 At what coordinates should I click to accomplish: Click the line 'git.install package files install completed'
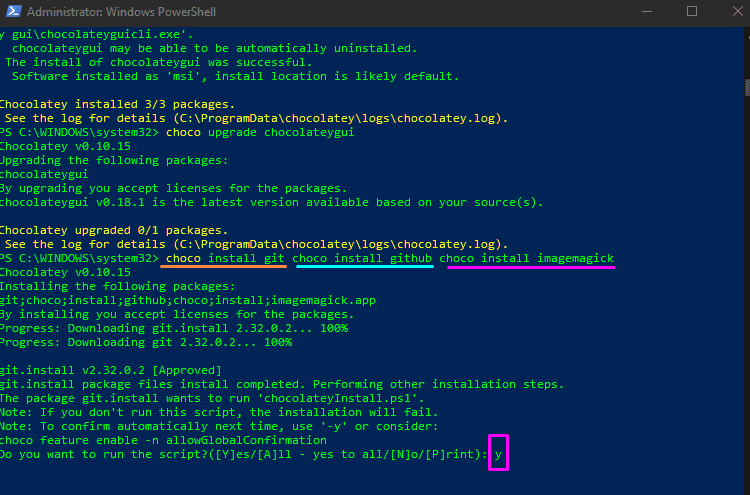click(282, 385)
